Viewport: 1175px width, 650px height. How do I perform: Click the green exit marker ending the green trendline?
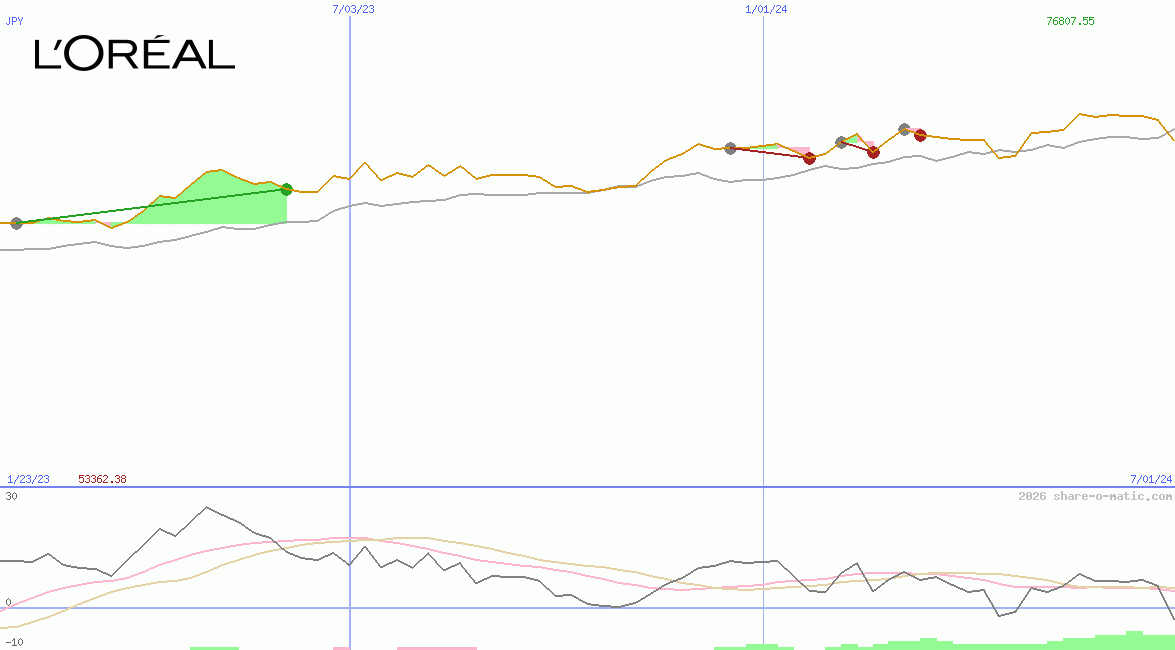pos(287,189)
